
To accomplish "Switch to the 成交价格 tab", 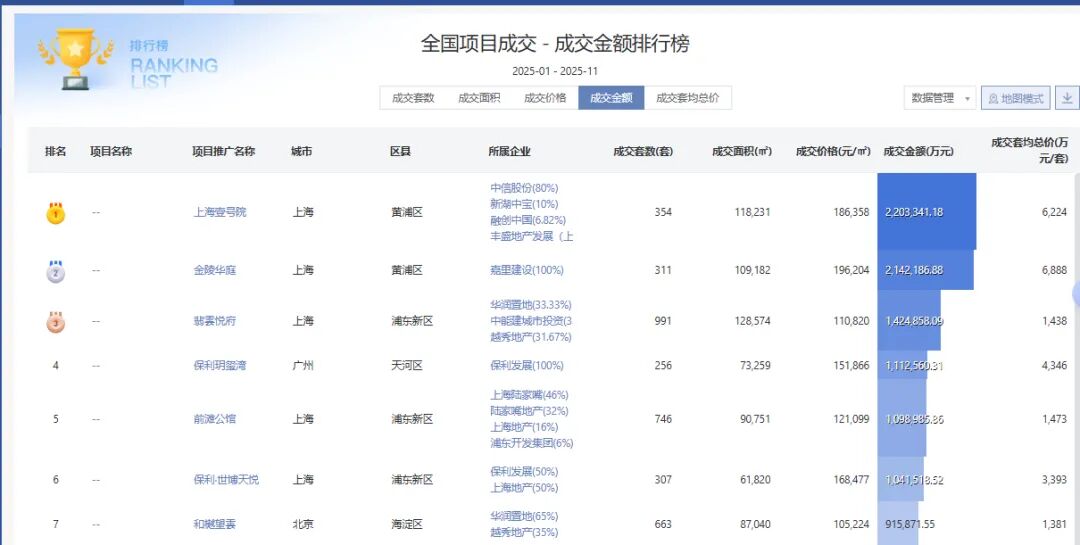I will [x=545, y=98].
